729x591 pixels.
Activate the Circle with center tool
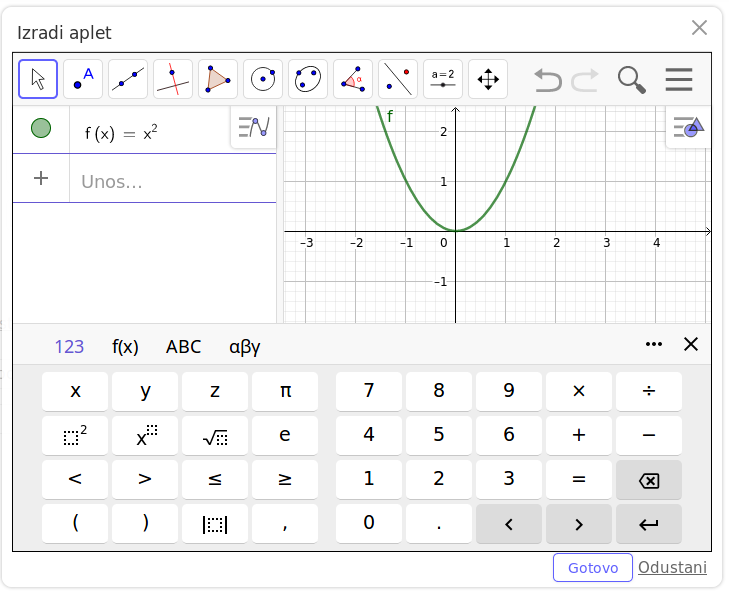(263, 79)
